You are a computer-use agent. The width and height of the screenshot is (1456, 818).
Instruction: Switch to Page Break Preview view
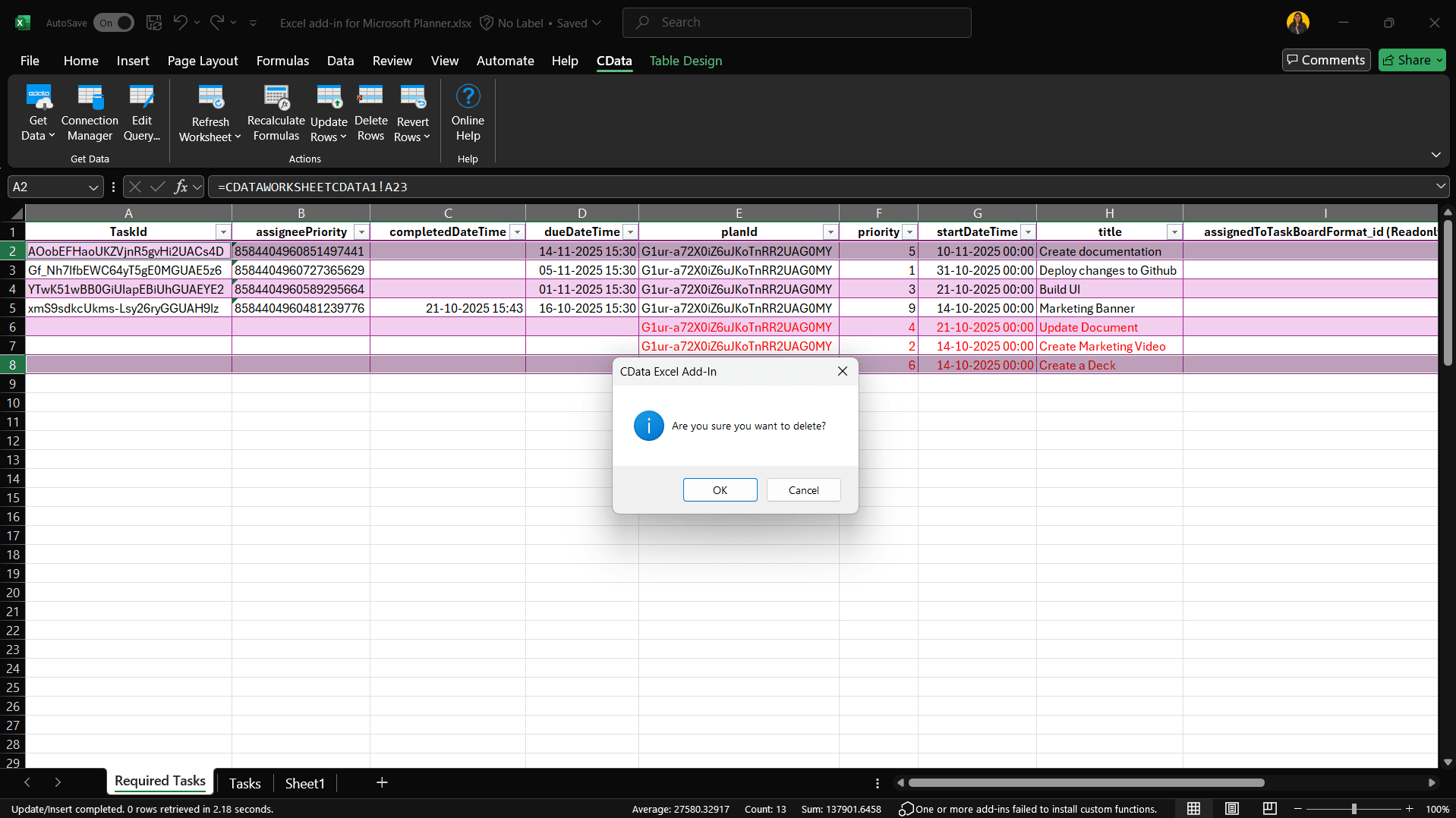(1269, 809)
